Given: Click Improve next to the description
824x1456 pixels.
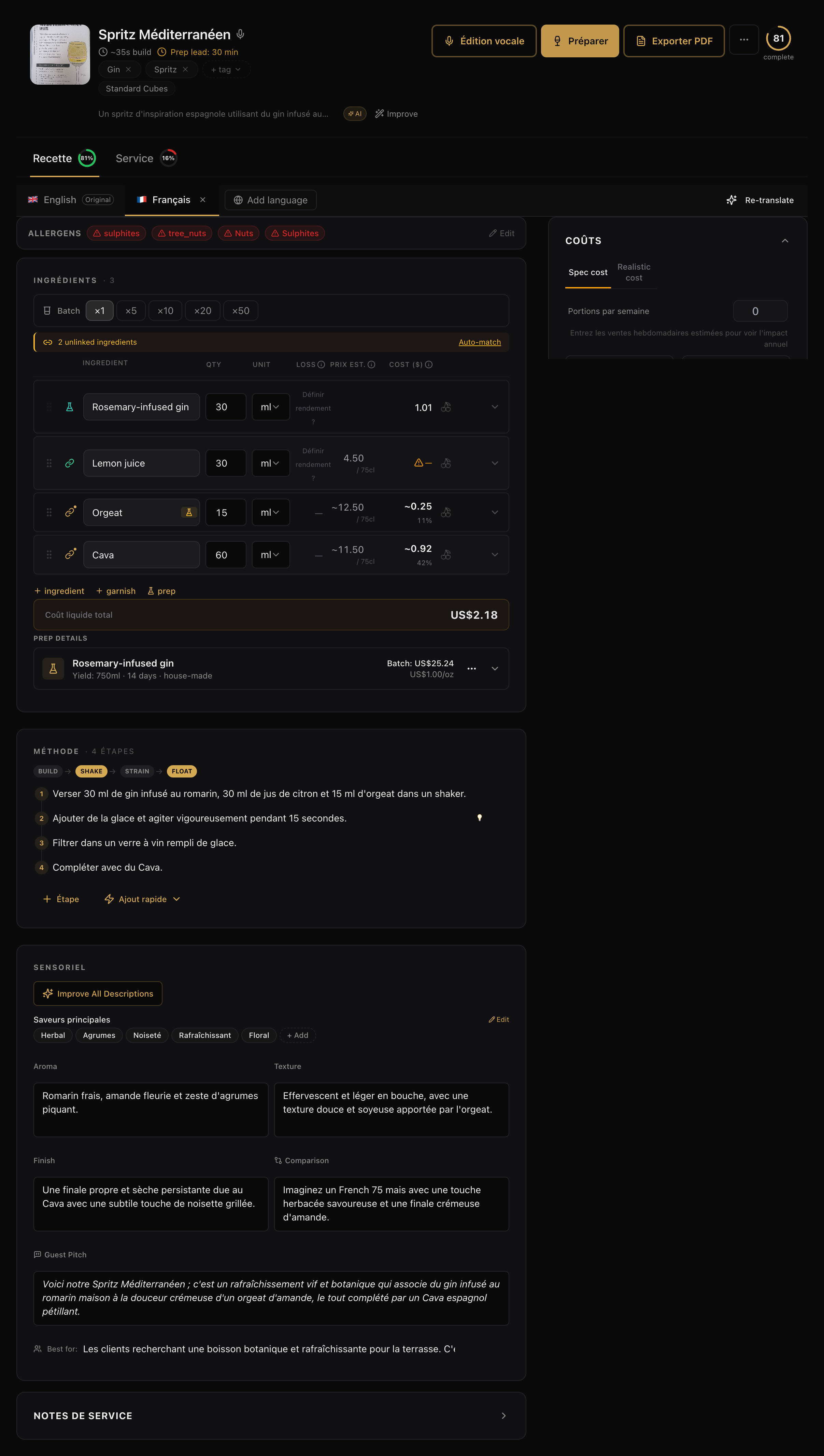Looking at the screenshot, I should click(397, 114).
